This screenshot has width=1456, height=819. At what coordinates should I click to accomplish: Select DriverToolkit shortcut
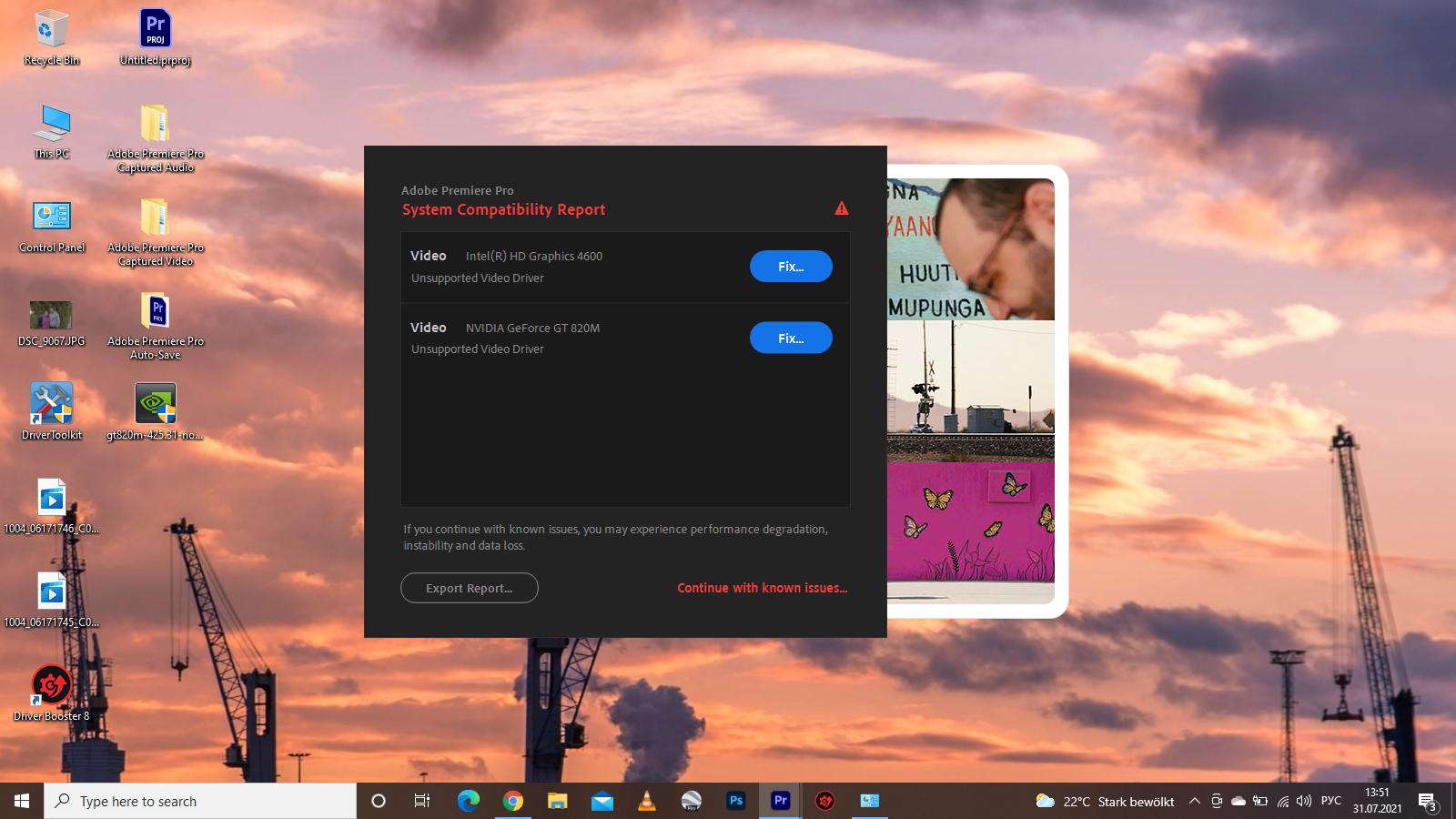[52, 411]
